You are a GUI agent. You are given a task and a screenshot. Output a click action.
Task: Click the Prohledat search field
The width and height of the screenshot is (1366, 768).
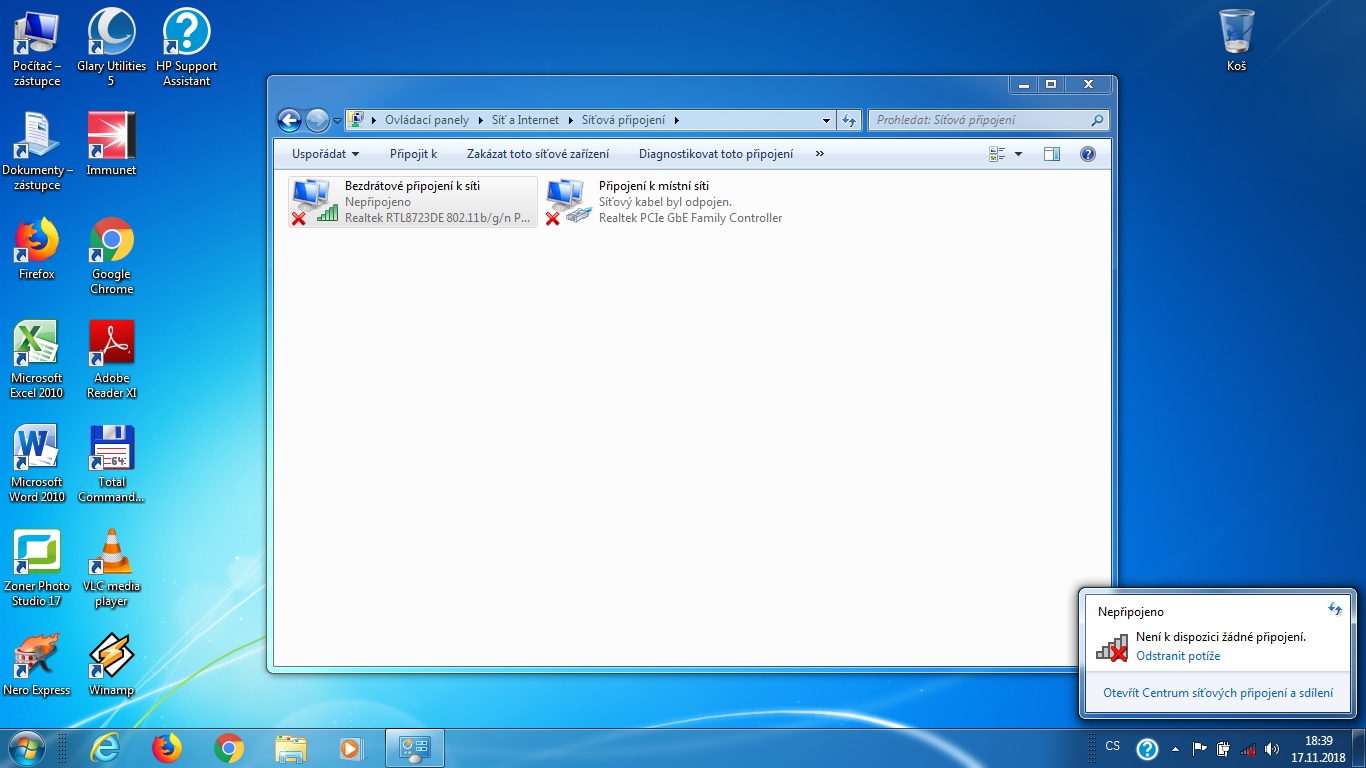[980, 120]
